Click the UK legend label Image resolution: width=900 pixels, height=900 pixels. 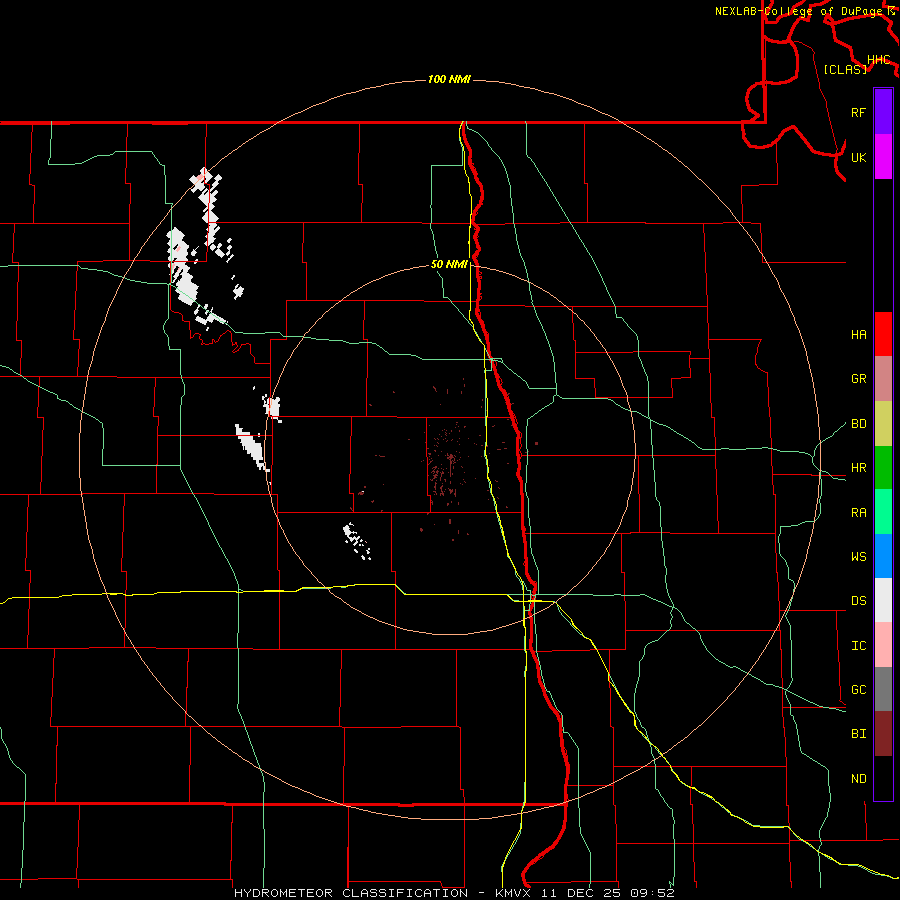pyautogui.click(x=859, y=157)
